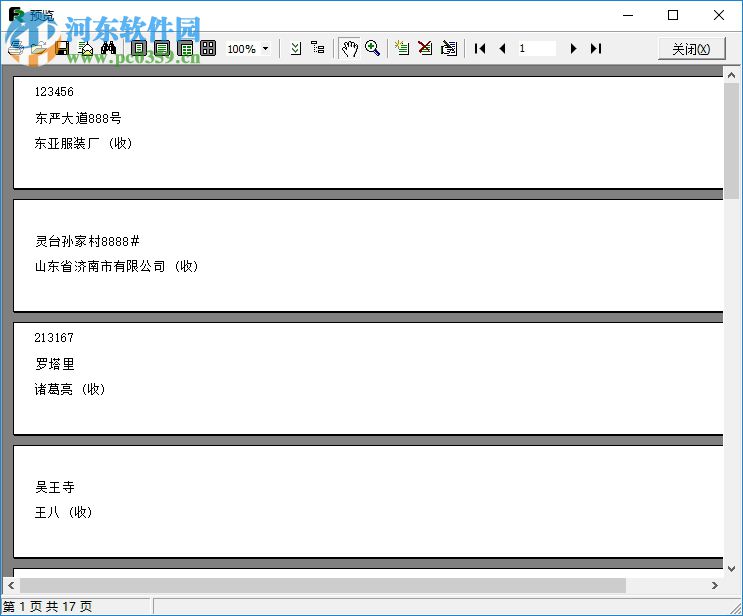Click the address line 吴王寺

(x=55, y=487)
